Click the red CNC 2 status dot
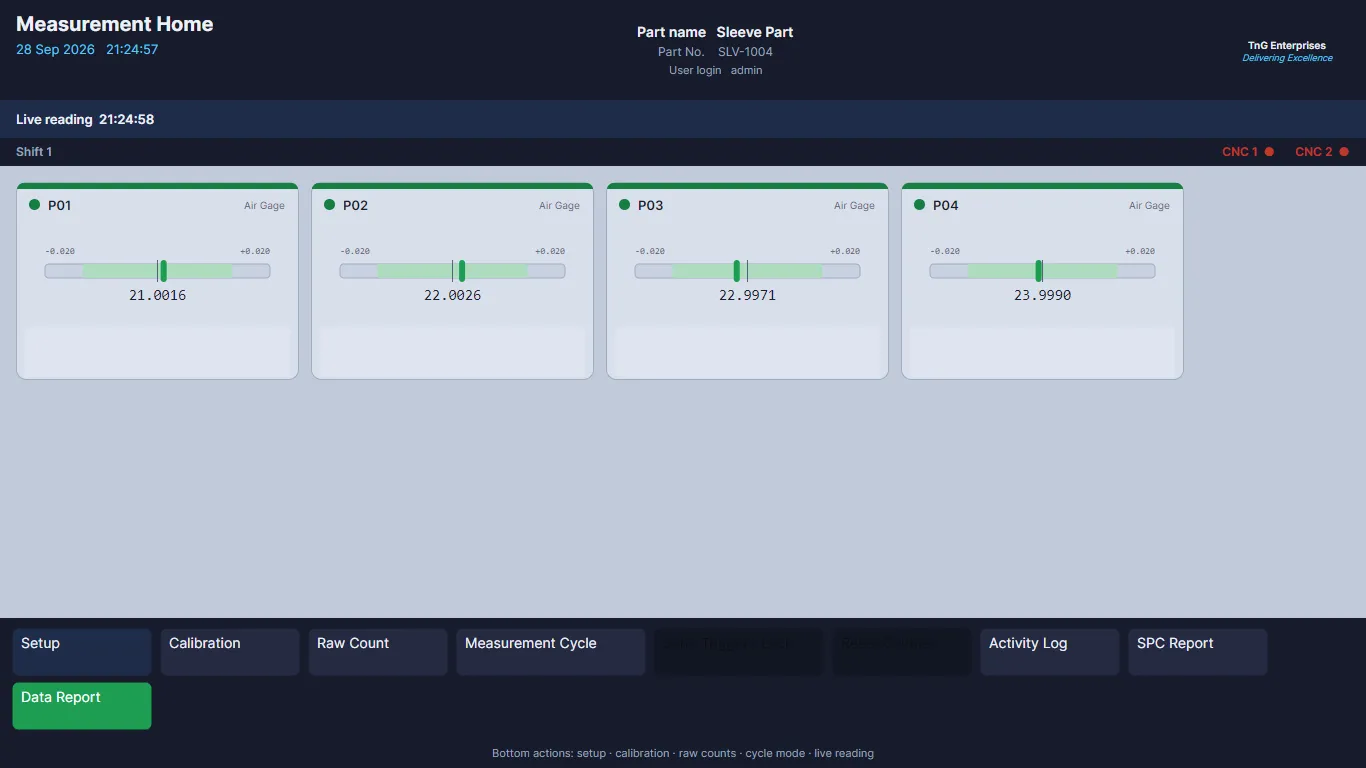 (1344, 152)
